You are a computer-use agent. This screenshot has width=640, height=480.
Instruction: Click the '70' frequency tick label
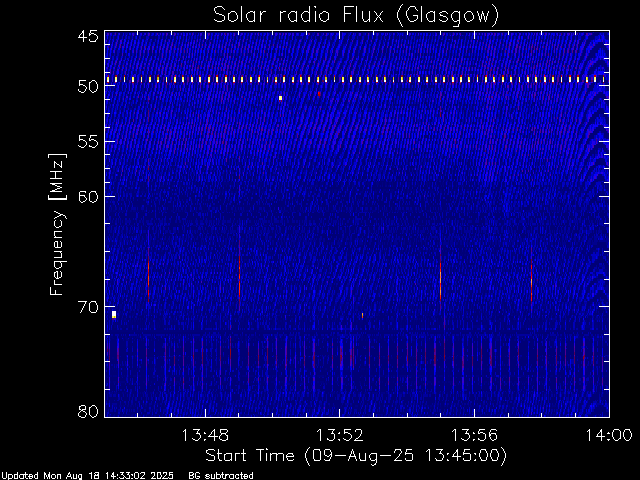click(x=88, y=307)
